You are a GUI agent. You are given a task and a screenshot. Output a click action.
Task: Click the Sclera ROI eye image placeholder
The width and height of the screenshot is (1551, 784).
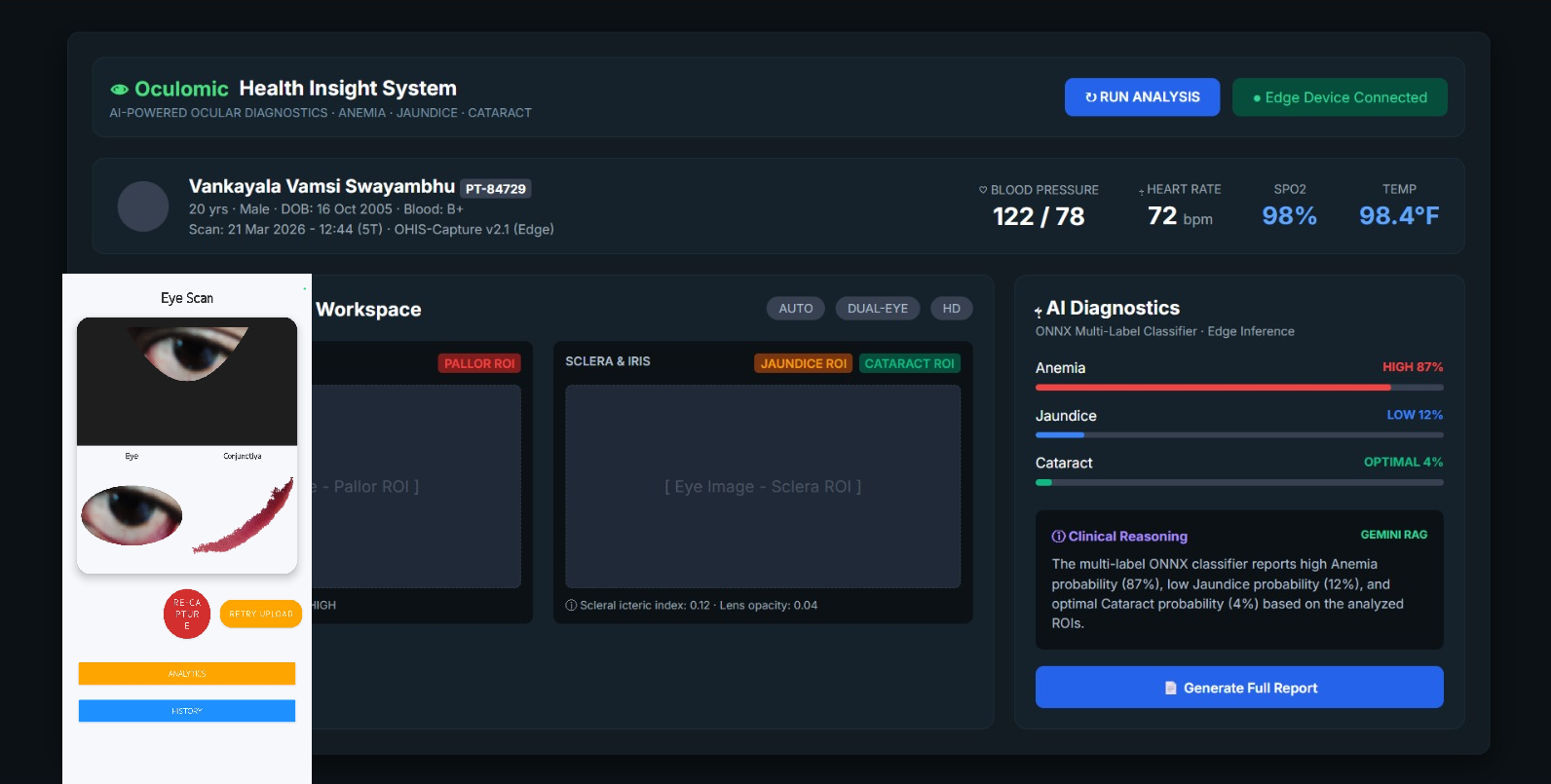pos(763,486)
